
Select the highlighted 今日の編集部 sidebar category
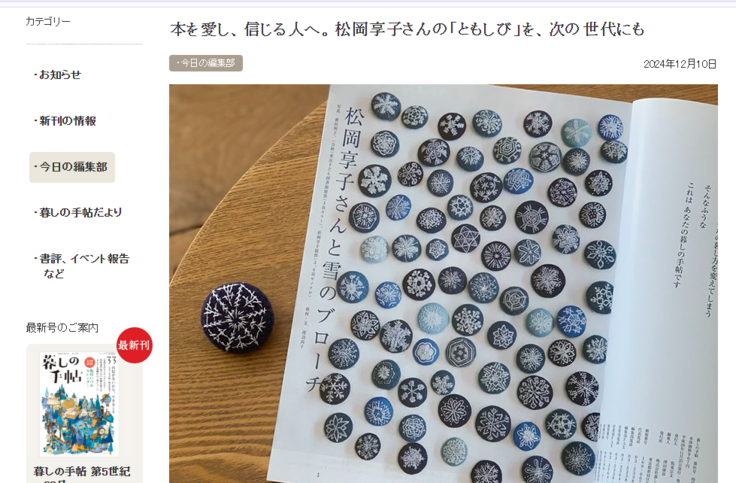[72, 167]
